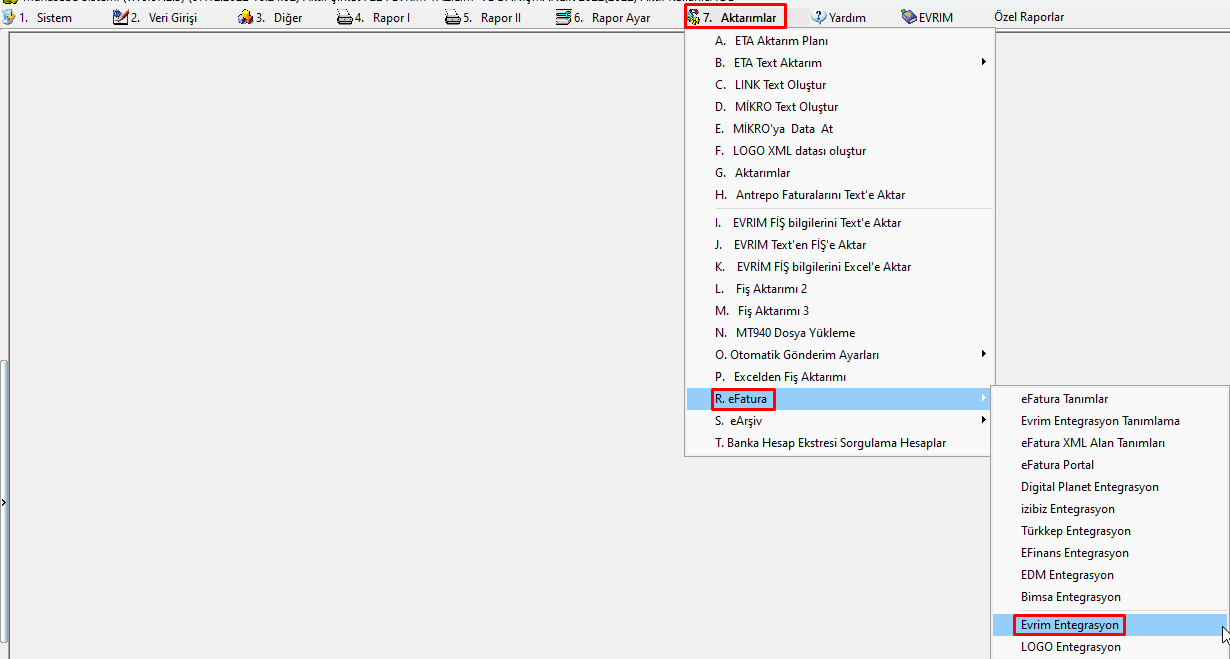Choose Bimsa Entegrasyon
Image resolution: width=1230 pixels, height=659 pixels.
[1110, 597]
